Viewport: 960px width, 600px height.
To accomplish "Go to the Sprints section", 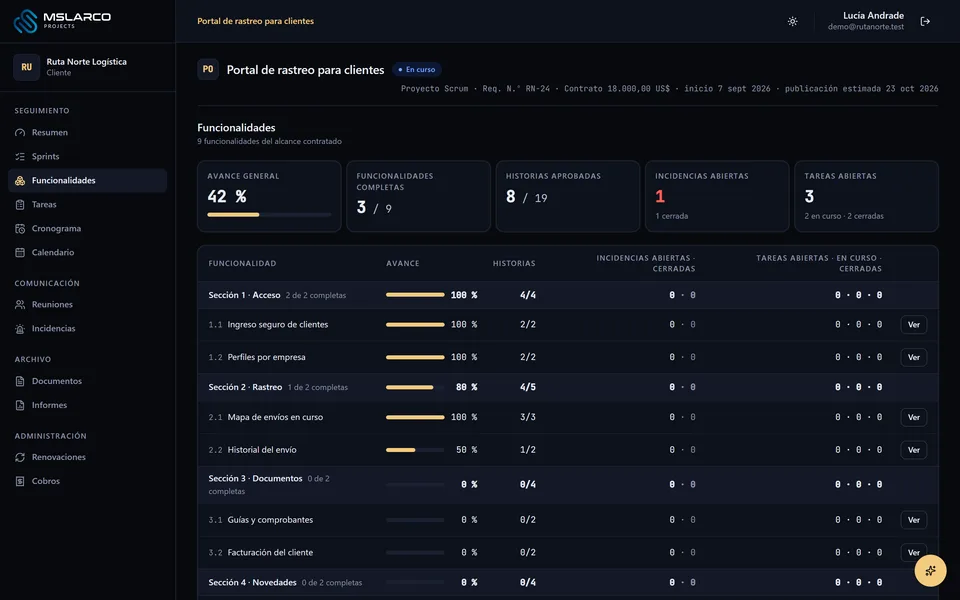I will [88, 156].
